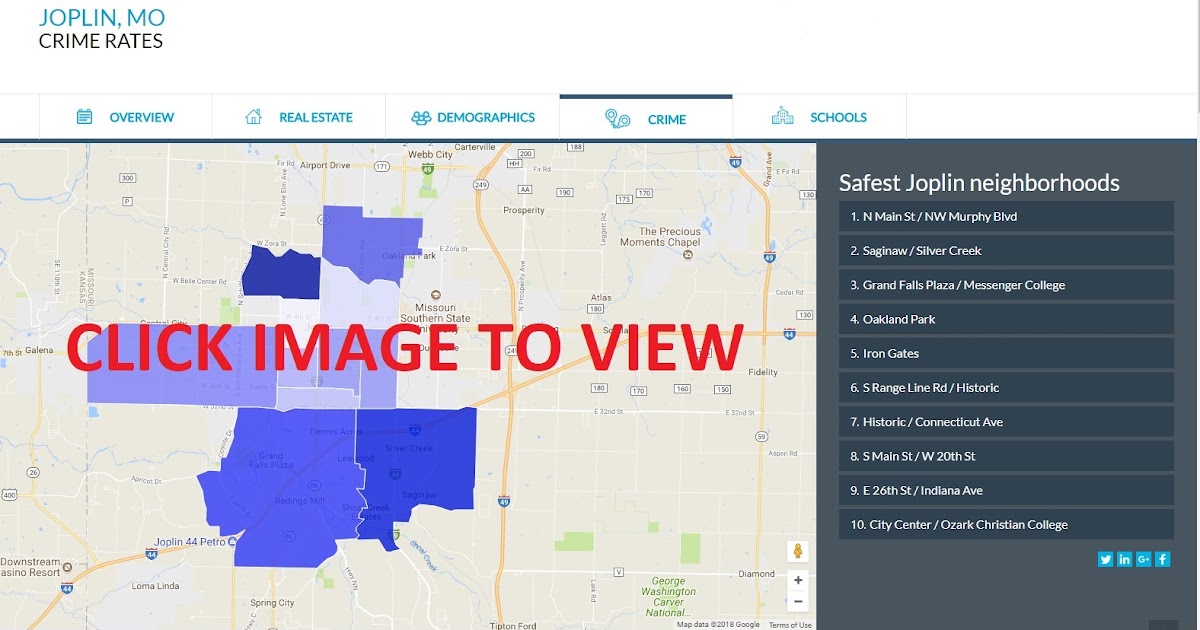Click the school building icon on Schools tab

tap(784, 117)
